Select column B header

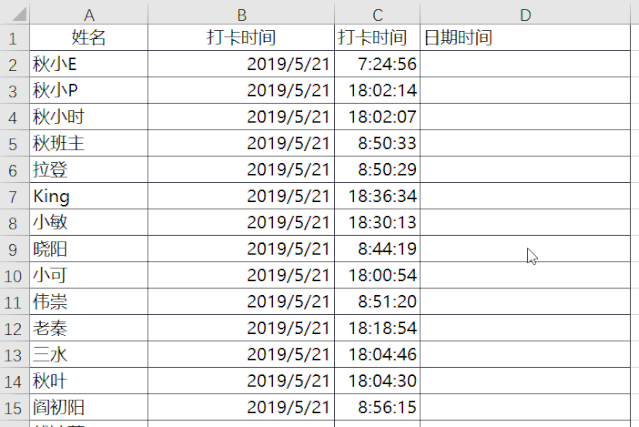point(241,15)
